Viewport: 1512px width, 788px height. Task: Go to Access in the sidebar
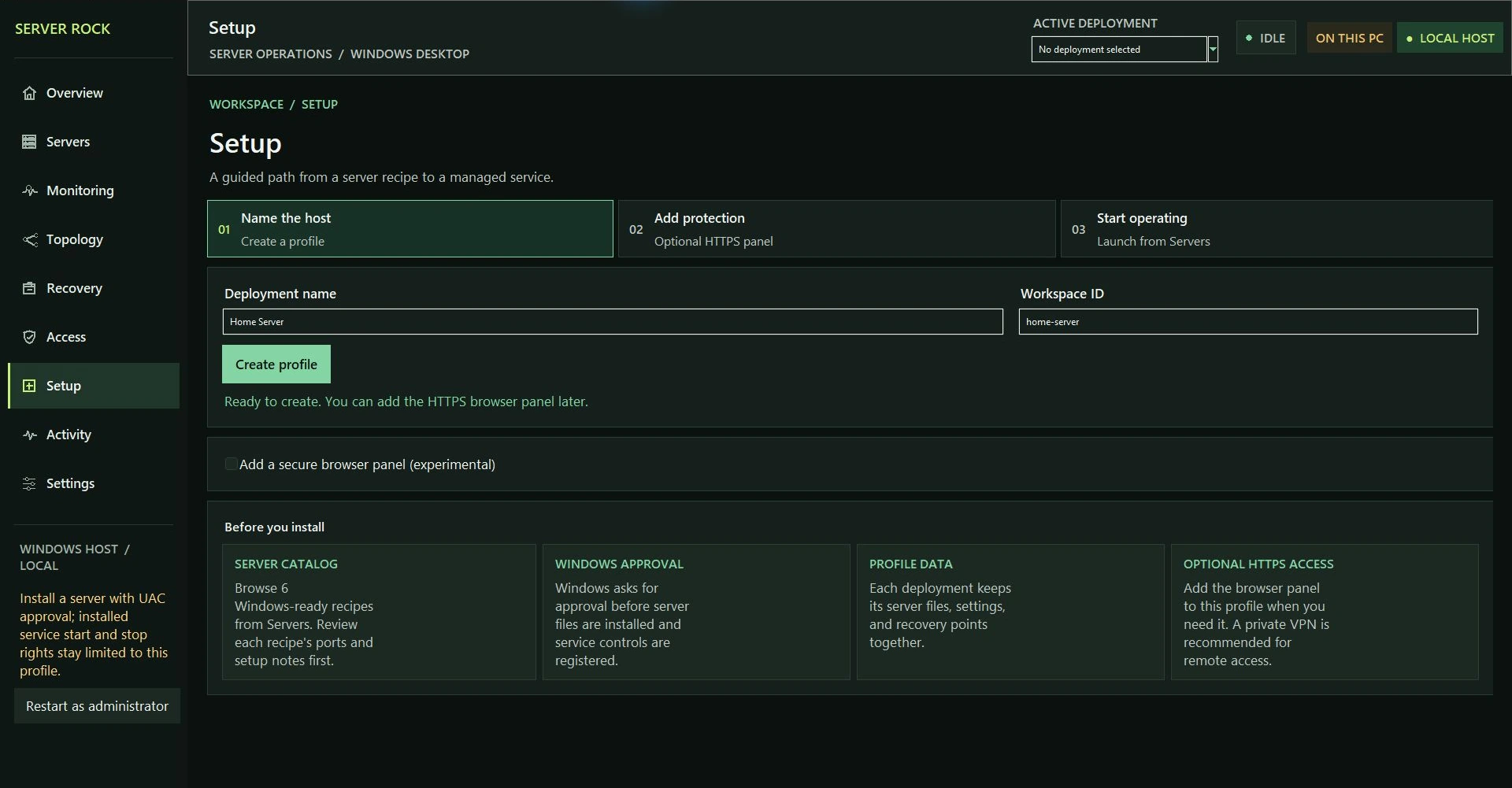click(x=66, y=337)
